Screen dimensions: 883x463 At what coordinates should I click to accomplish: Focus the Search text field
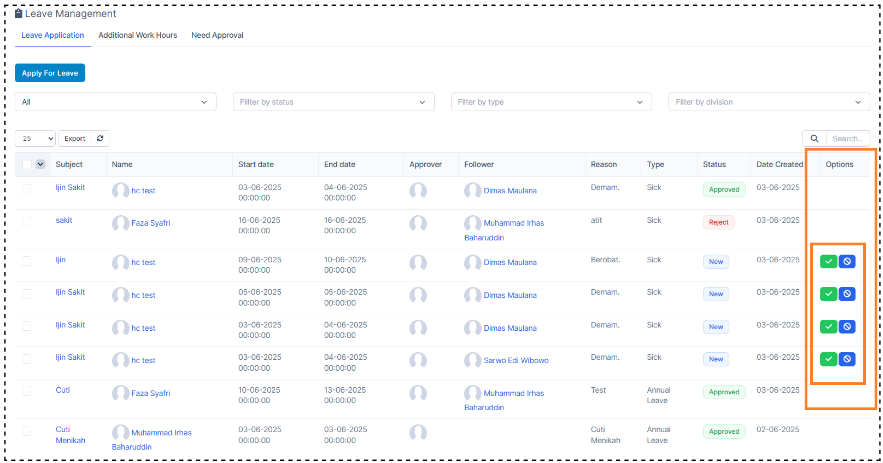tap(847, 139)
